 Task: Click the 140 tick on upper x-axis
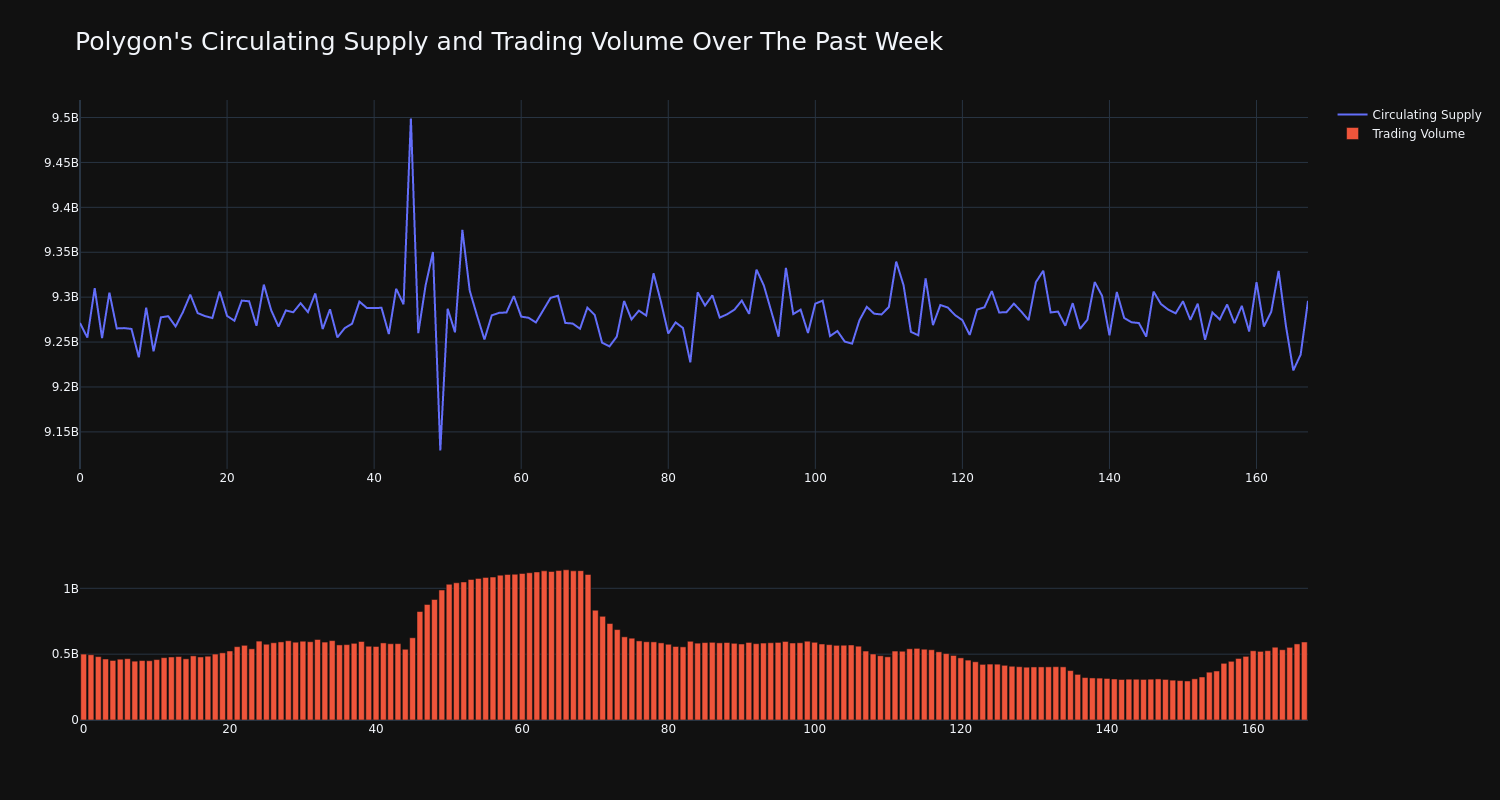pos(1109,478)
